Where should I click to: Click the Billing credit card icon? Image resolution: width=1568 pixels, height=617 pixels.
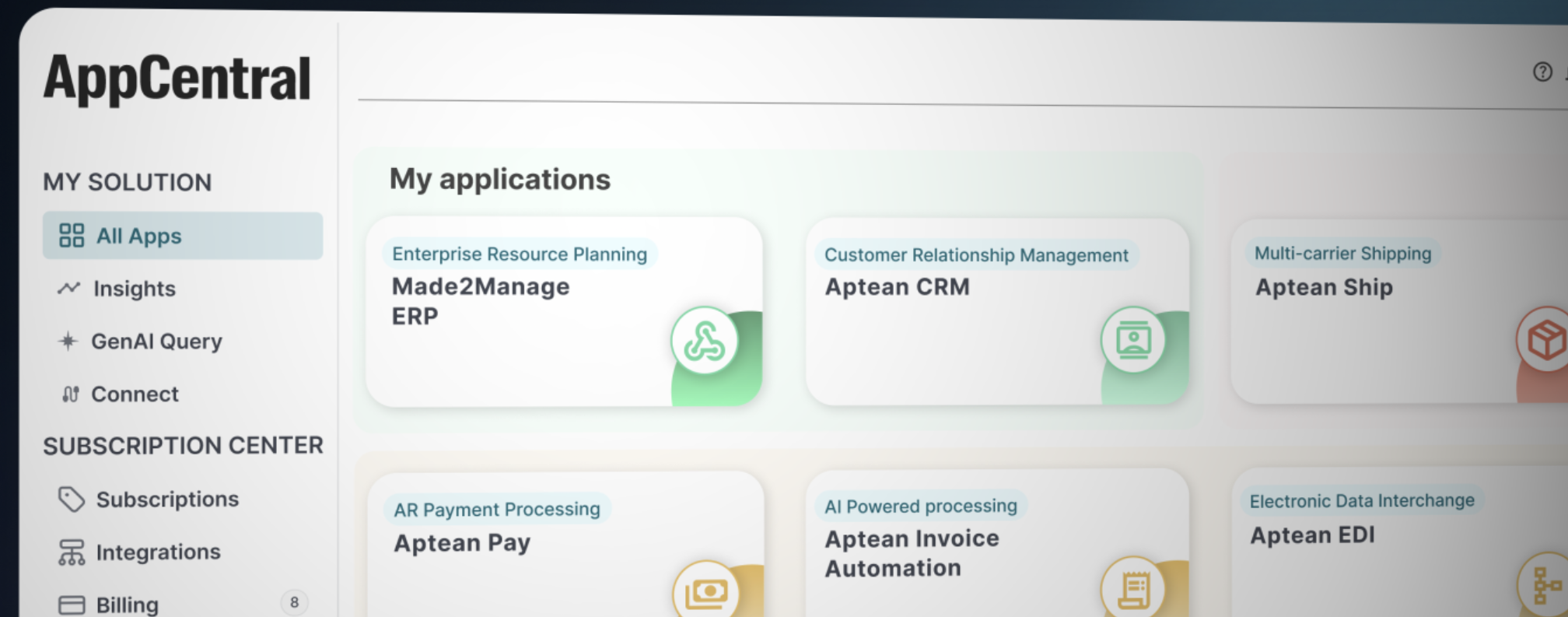coord(72,605)
